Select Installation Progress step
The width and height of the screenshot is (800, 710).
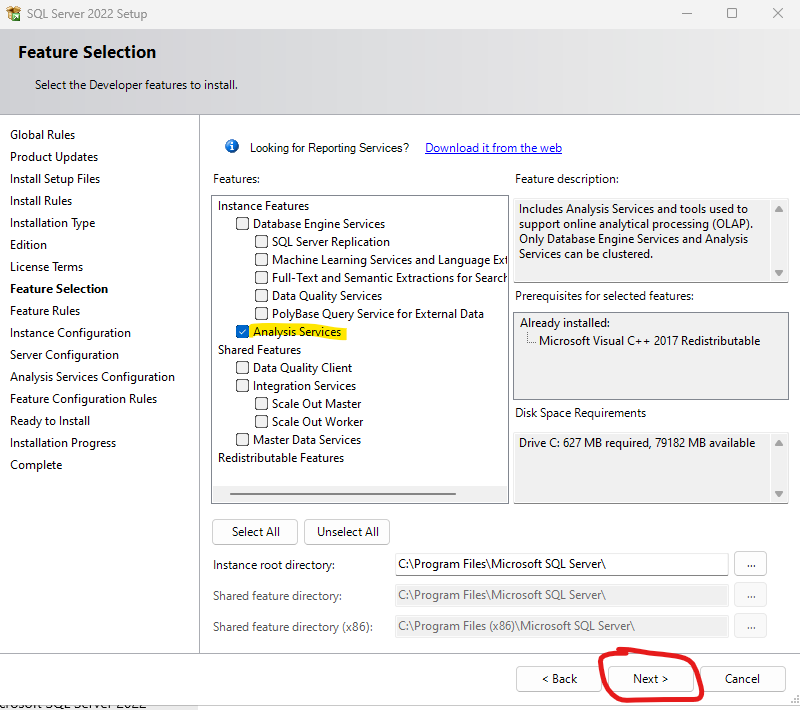63,443
